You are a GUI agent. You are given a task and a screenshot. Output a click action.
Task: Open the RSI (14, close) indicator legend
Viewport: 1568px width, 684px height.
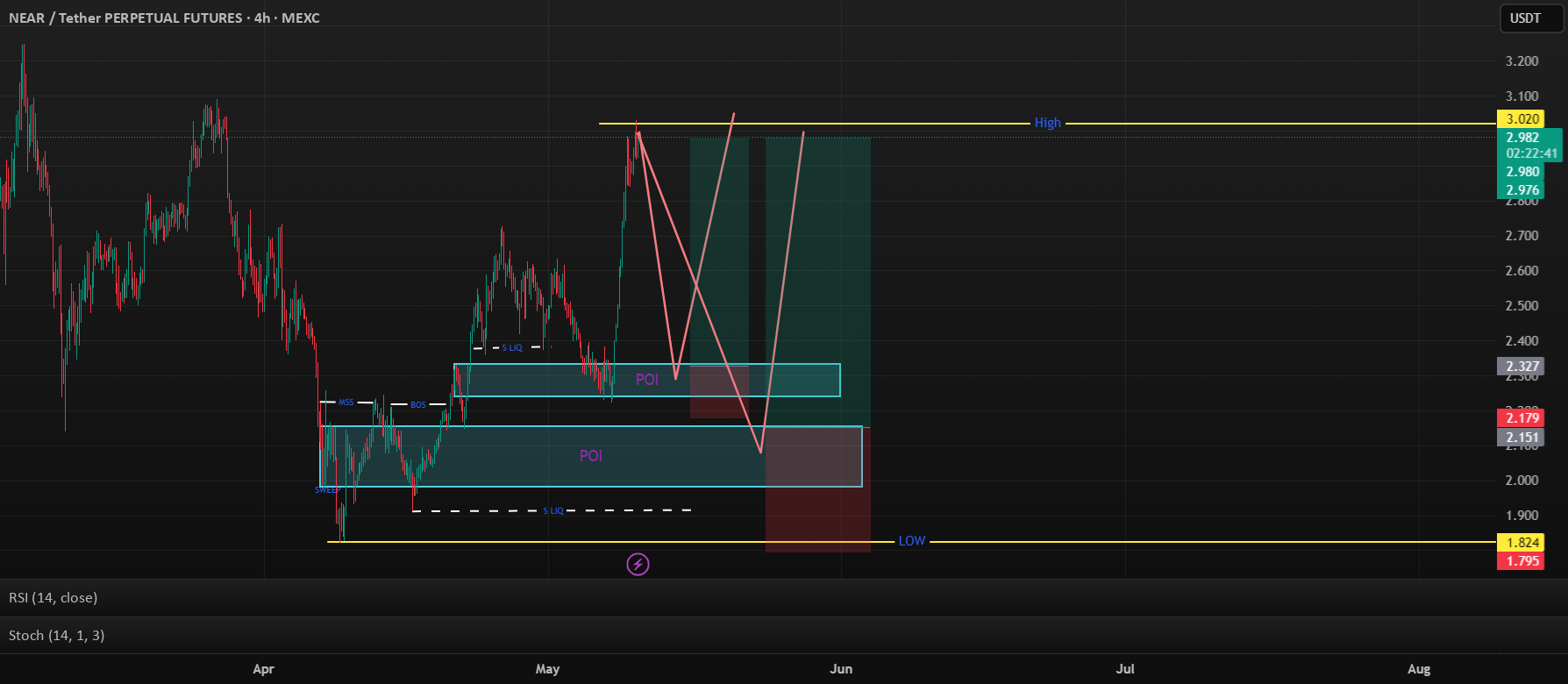coord(53,598)
